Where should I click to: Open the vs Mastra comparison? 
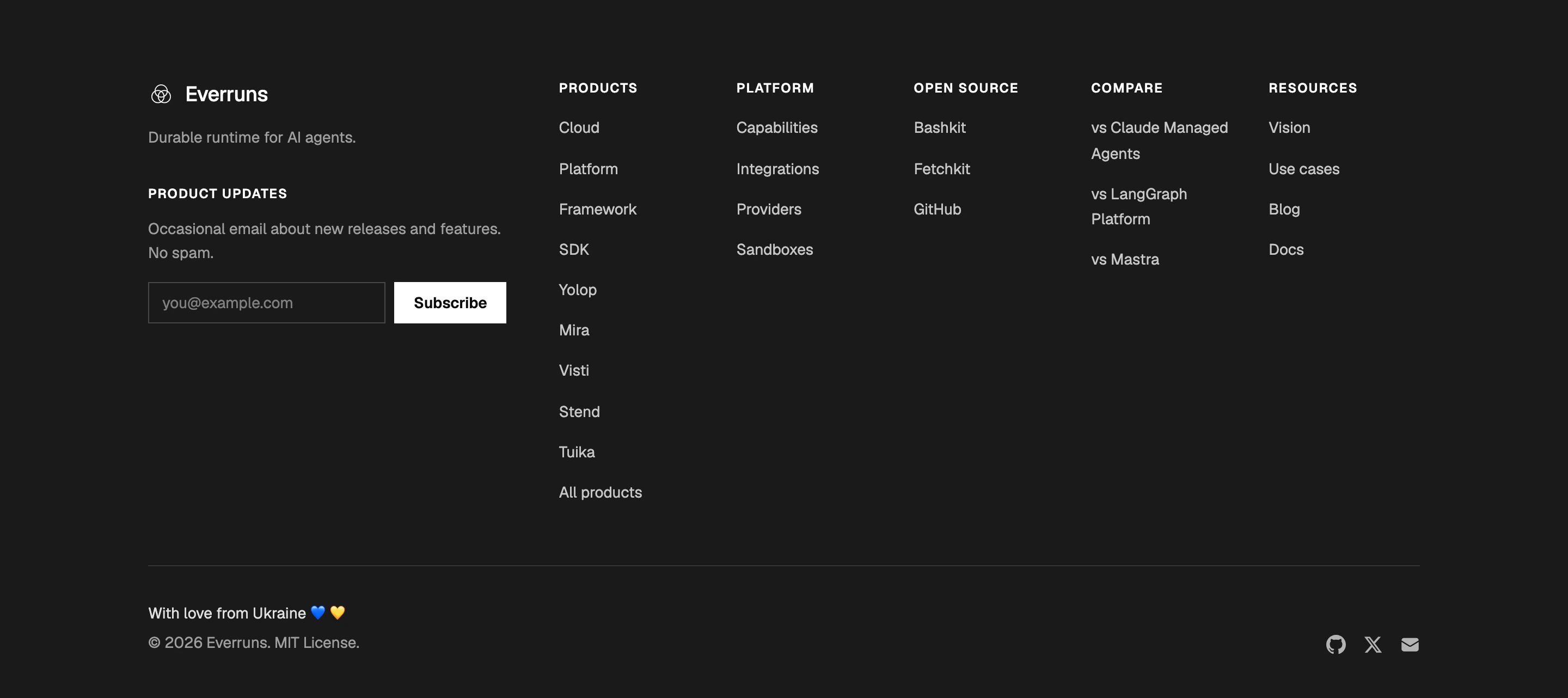[1124, 260]
